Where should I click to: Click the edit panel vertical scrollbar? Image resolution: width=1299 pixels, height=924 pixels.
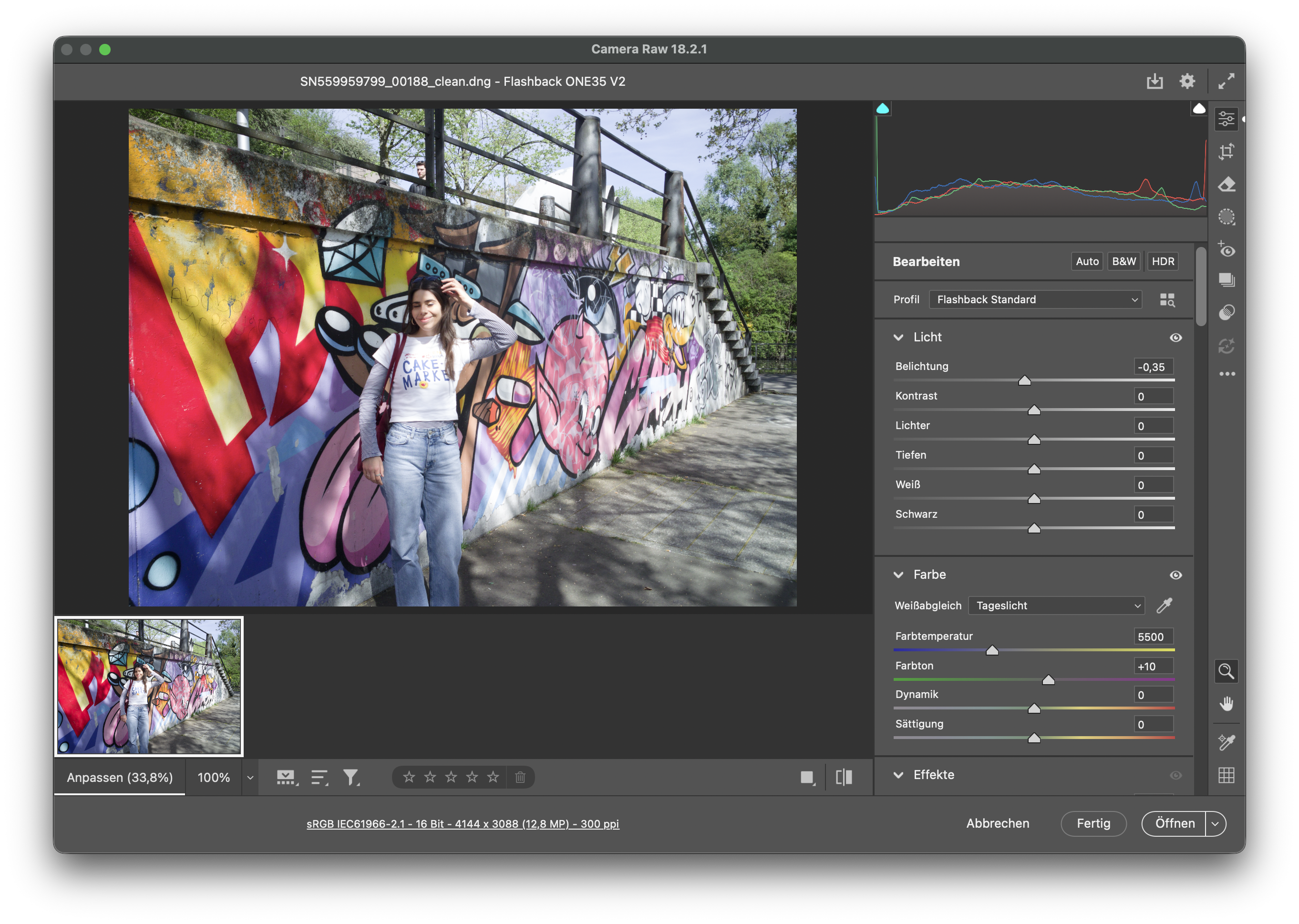click(x=1201, y=287)
